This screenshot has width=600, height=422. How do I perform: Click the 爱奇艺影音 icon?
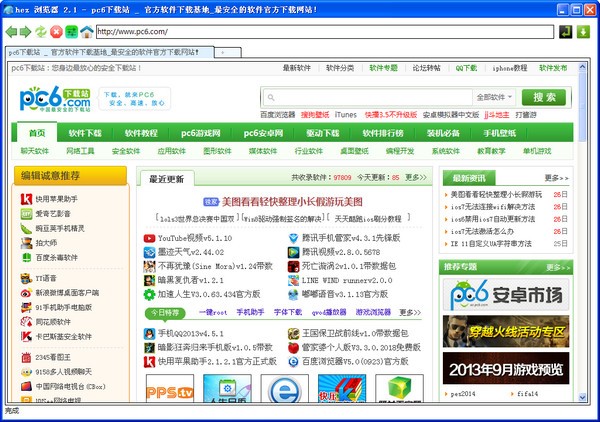pyautogui.click(x=26, y=214)
